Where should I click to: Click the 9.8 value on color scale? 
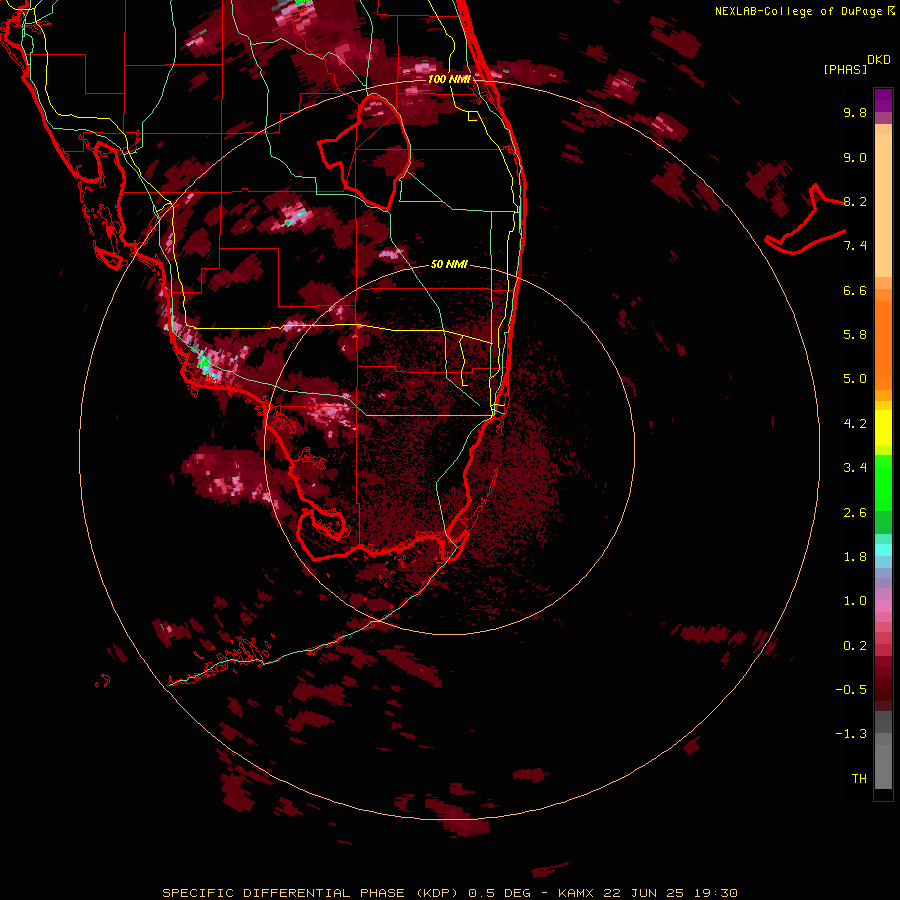[855, 112]
